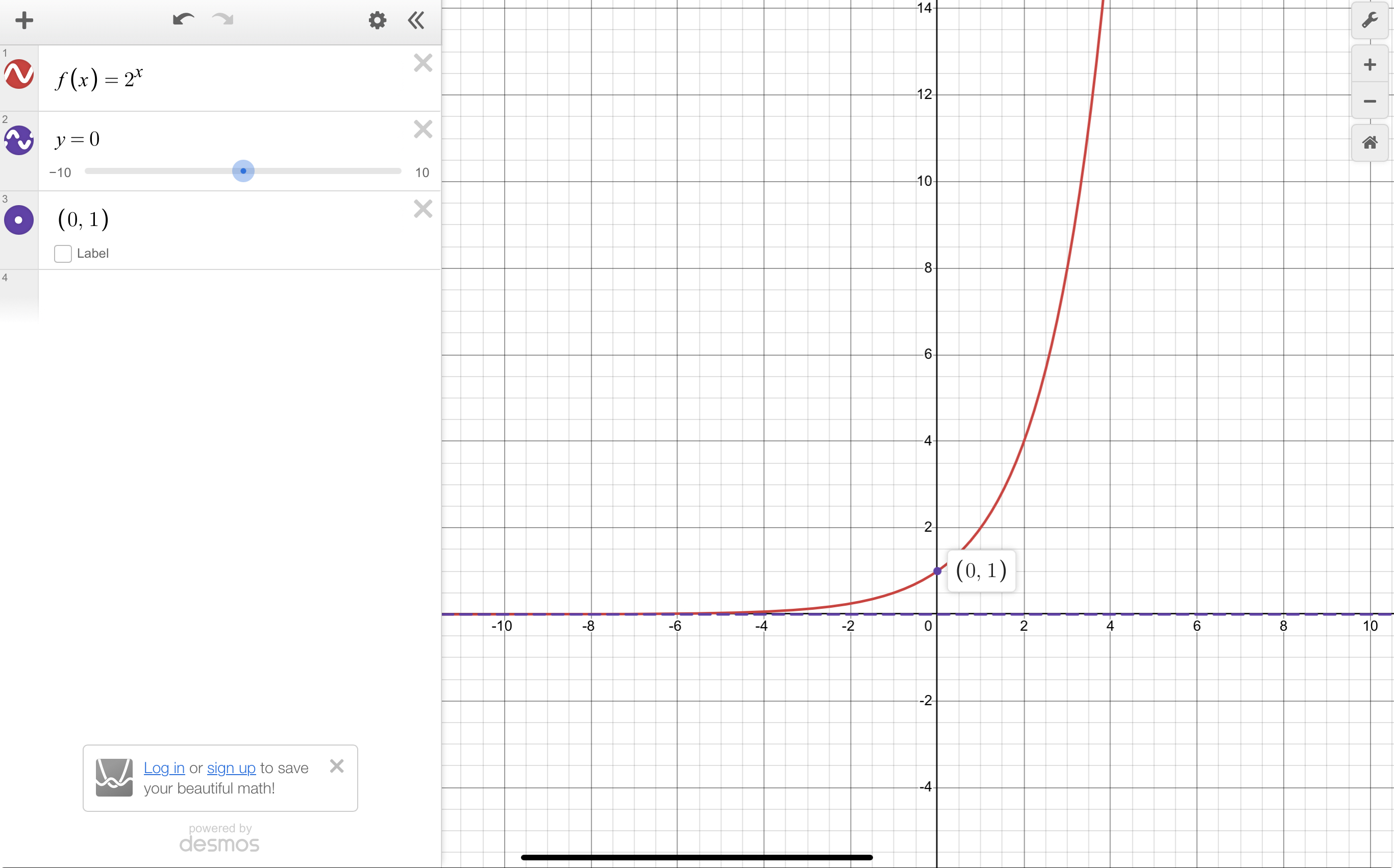The image size is (1394, 868).
Task: Click the home icon to reset the view
Action: (1370, 142)
